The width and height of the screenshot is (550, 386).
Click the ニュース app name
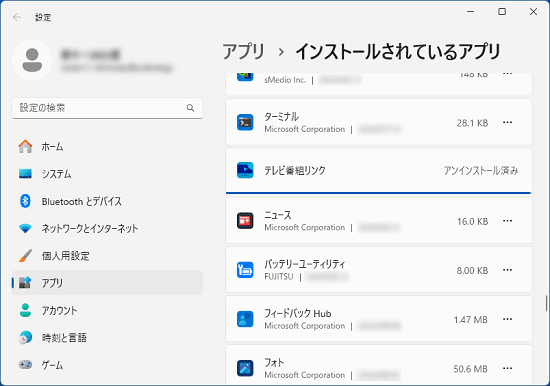tap(278, 215)
